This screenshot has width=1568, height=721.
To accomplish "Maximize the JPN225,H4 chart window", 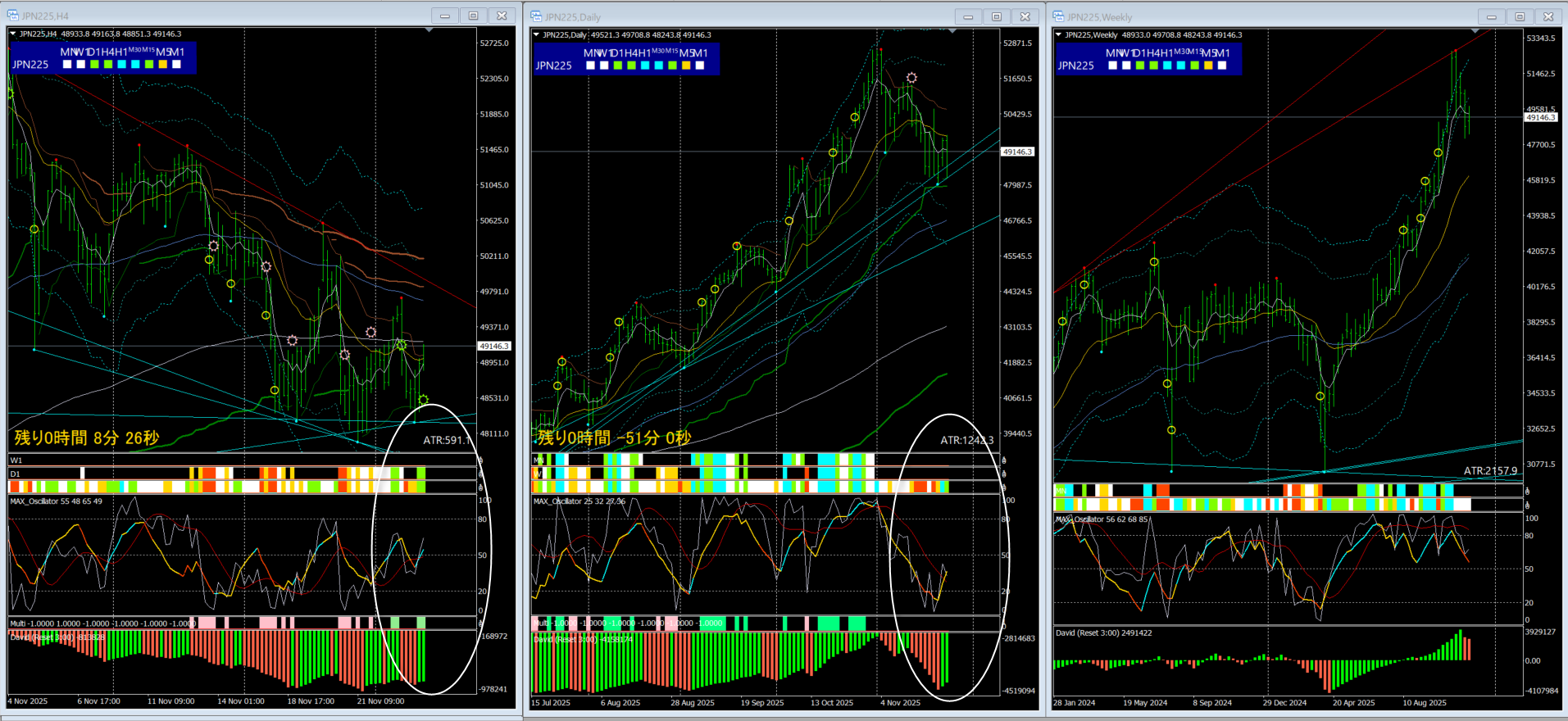I will click(473, 16).
